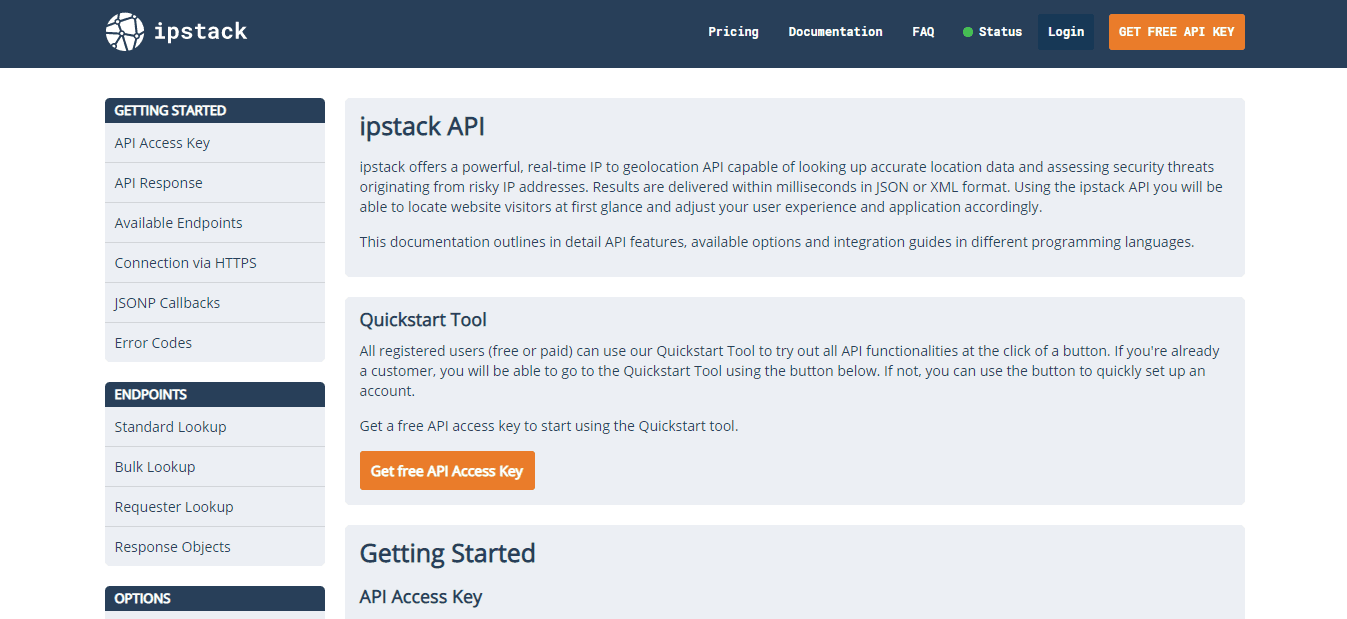Open the Pricing page
Image resolution: width=1347 pixels, height=619 pixels.
(x=733, y=32)
